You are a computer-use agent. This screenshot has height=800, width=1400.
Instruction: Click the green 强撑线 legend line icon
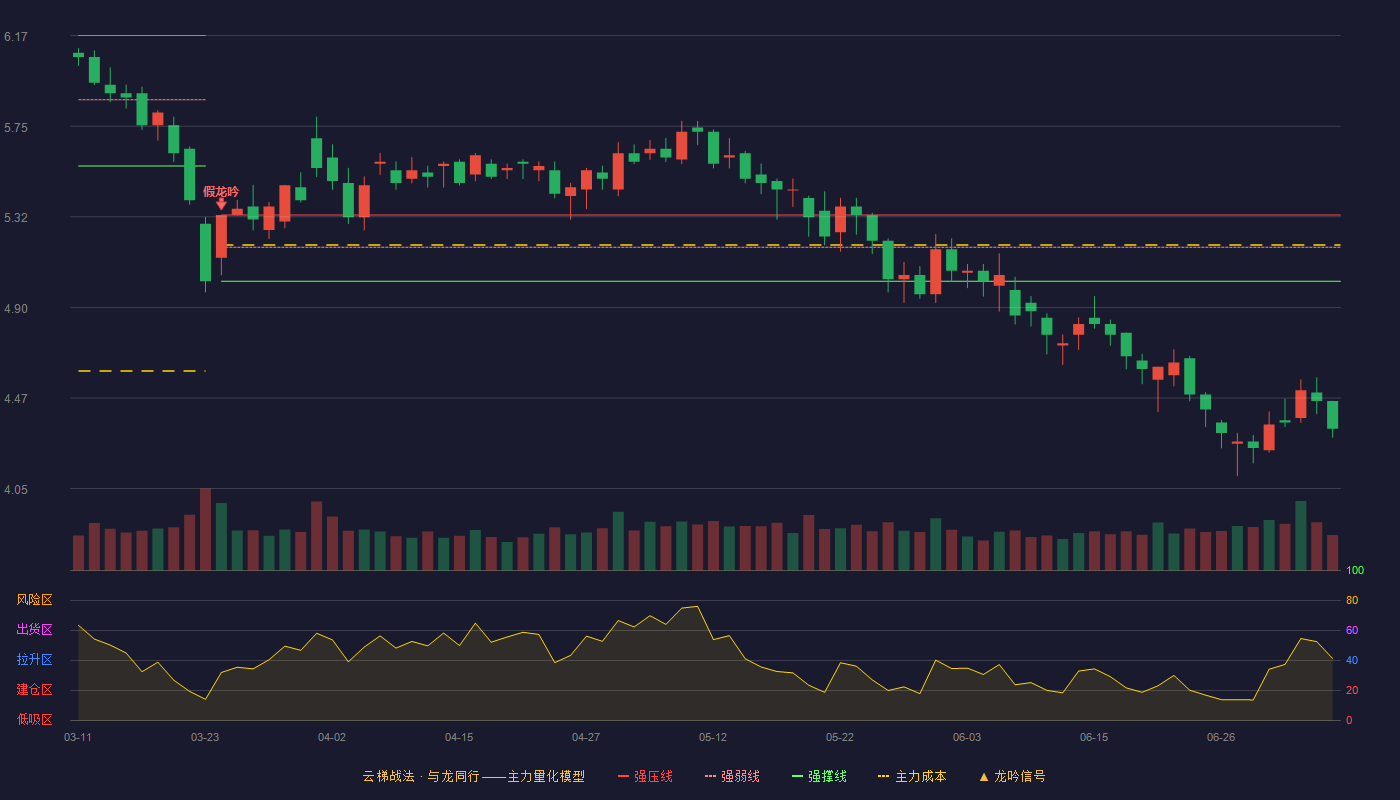click(798, 776)
